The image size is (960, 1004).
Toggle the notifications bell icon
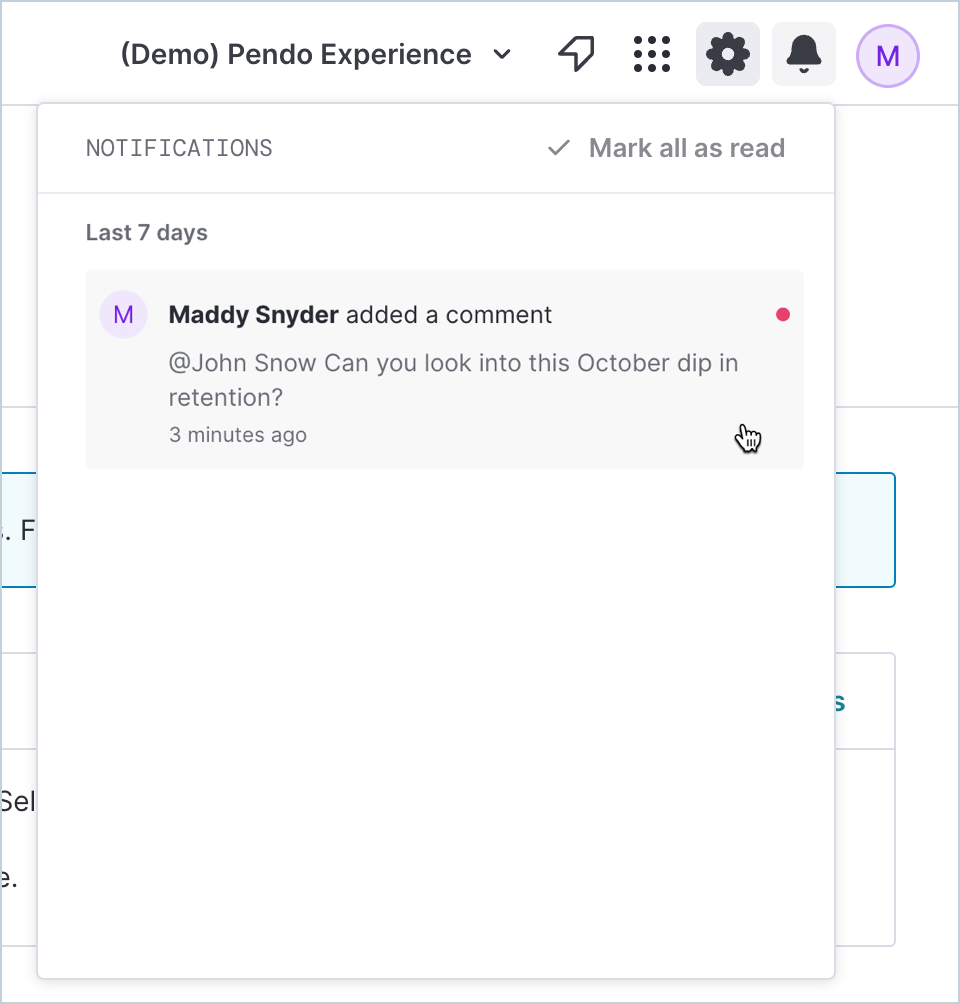(x=803, y=54)
